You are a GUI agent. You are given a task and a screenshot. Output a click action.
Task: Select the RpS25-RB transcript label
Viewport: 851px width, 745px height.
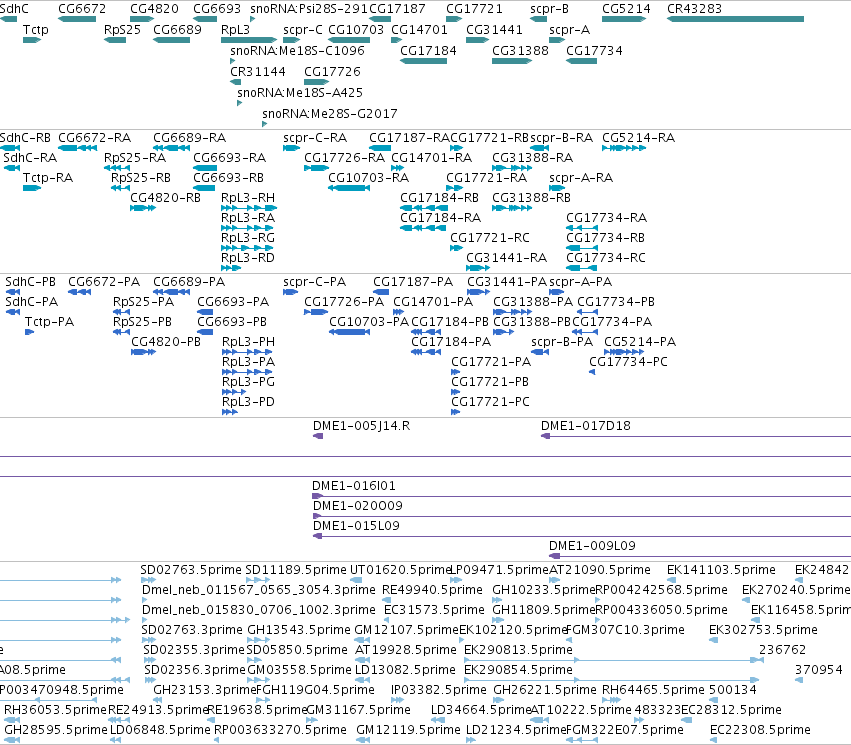141,178
